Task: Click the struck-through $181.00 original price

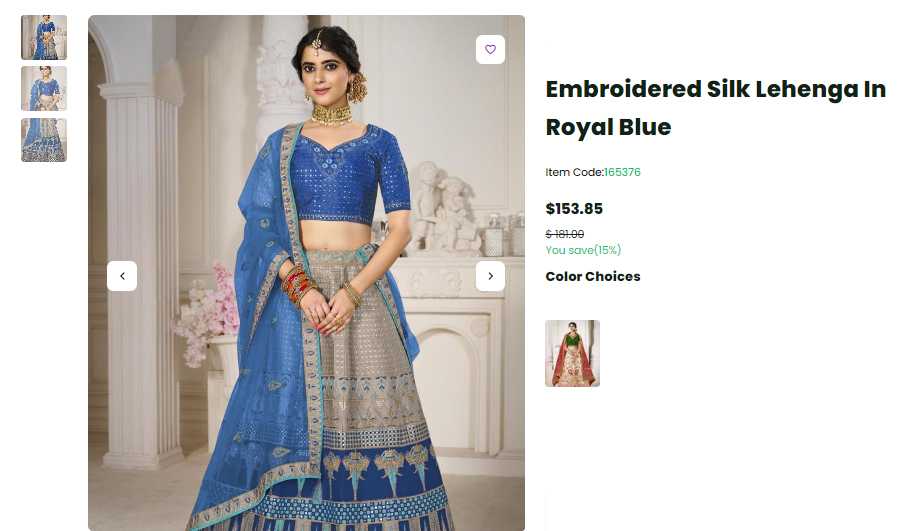Action: click(x=564, y=234)
